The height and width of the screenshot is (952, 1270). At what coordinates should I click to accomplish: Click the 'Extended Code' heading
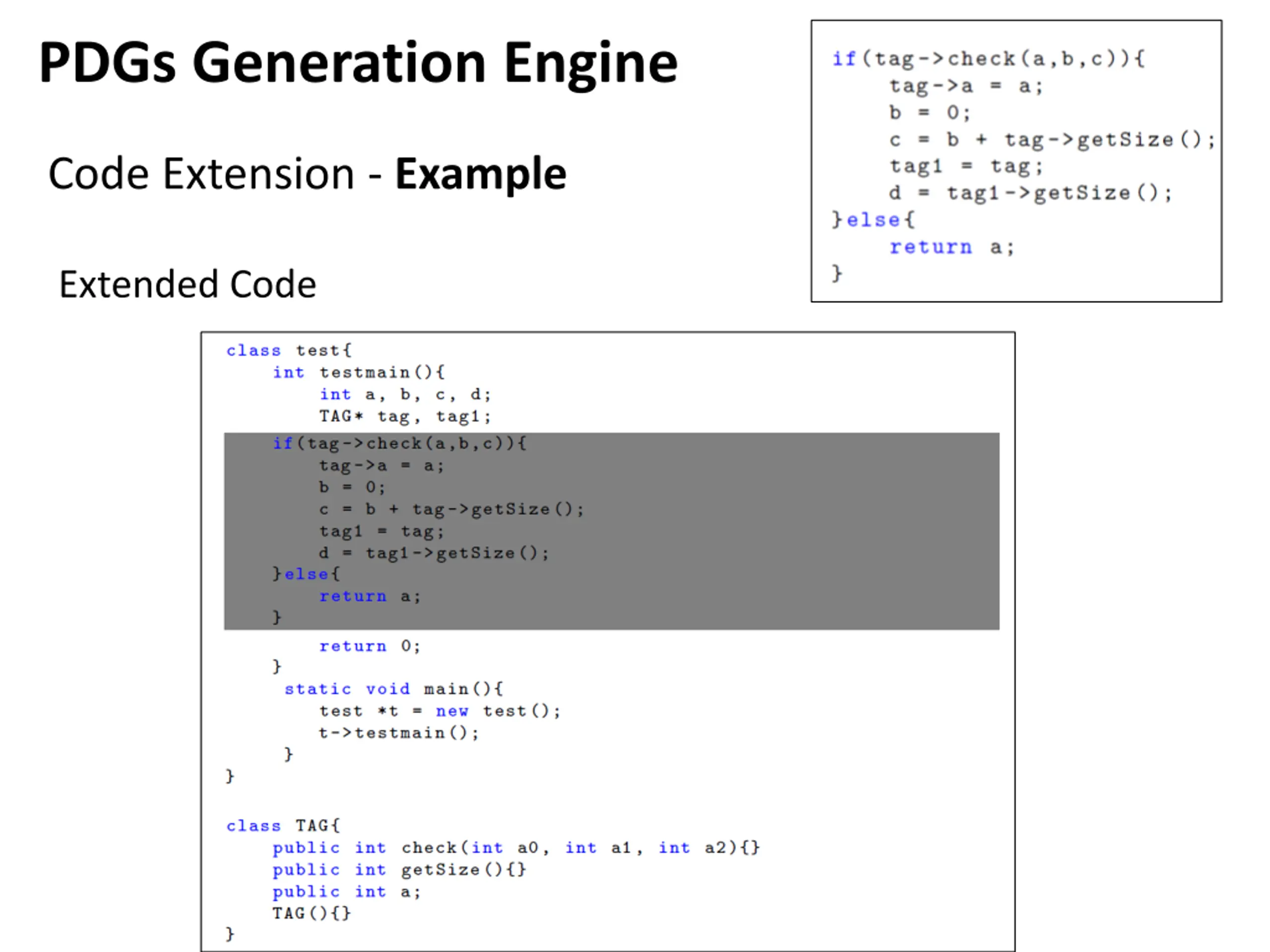pos(187,284)
